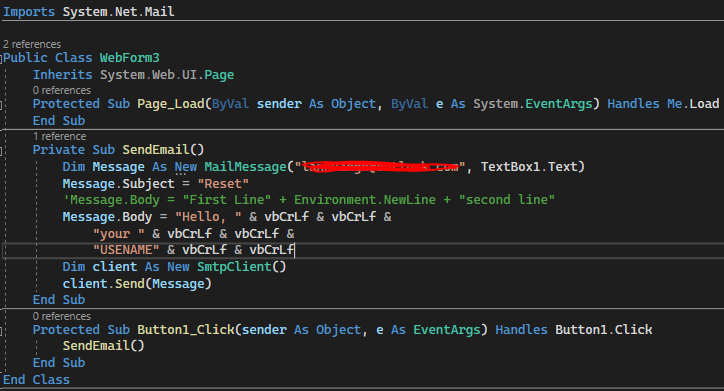This screenshot has height=391, width=724.
Task: Click Me.Load at end of Page_Load line
Action: (693, 104)
